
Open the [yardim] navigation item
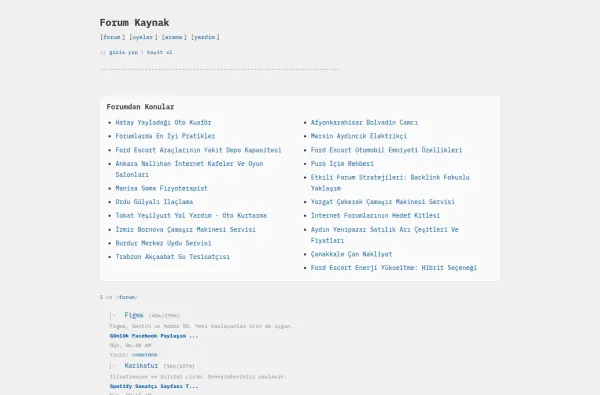[x=205, y=37]
